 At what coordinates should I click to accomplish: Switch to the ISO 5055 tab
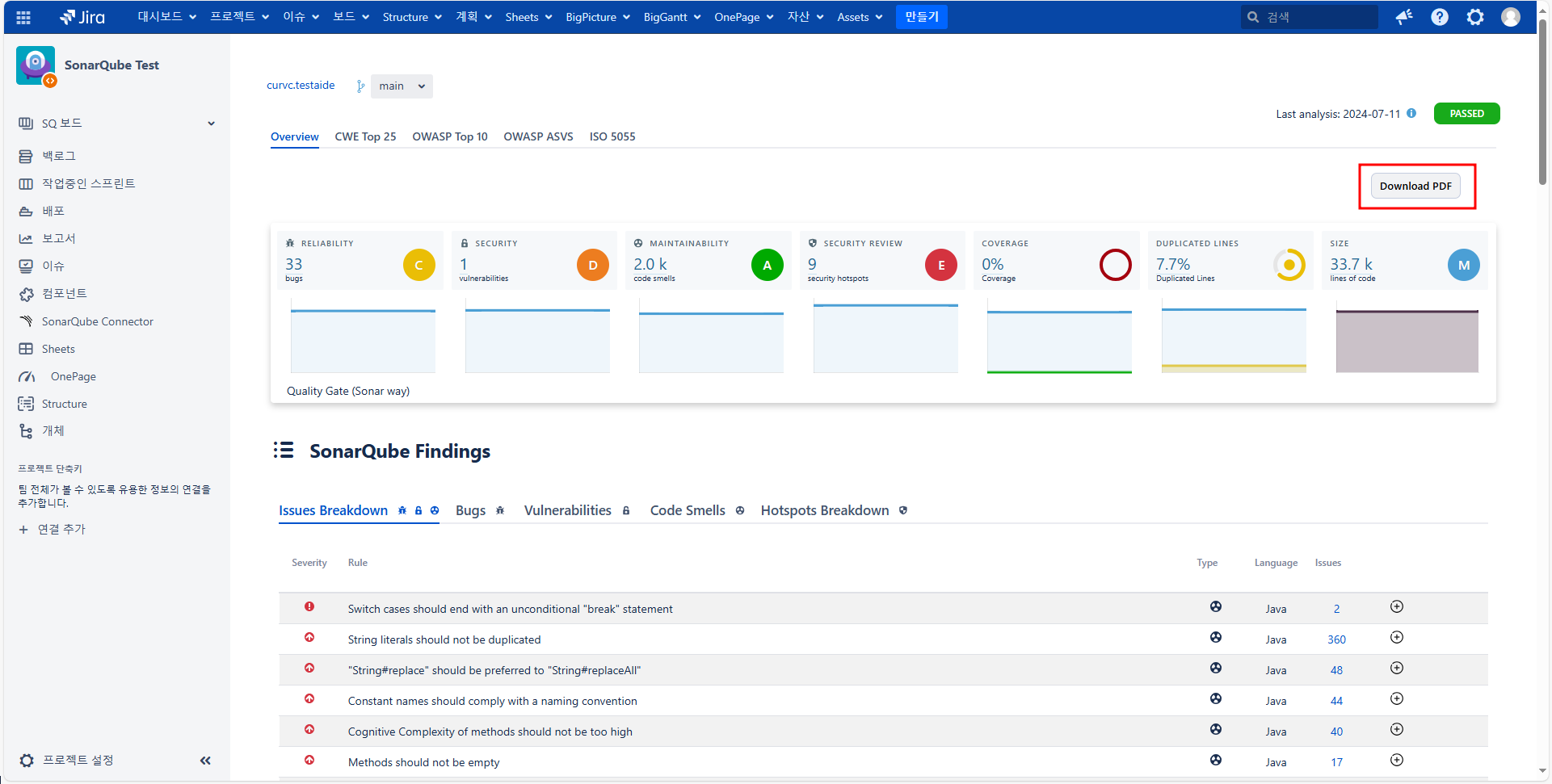(x=612, y=136)
